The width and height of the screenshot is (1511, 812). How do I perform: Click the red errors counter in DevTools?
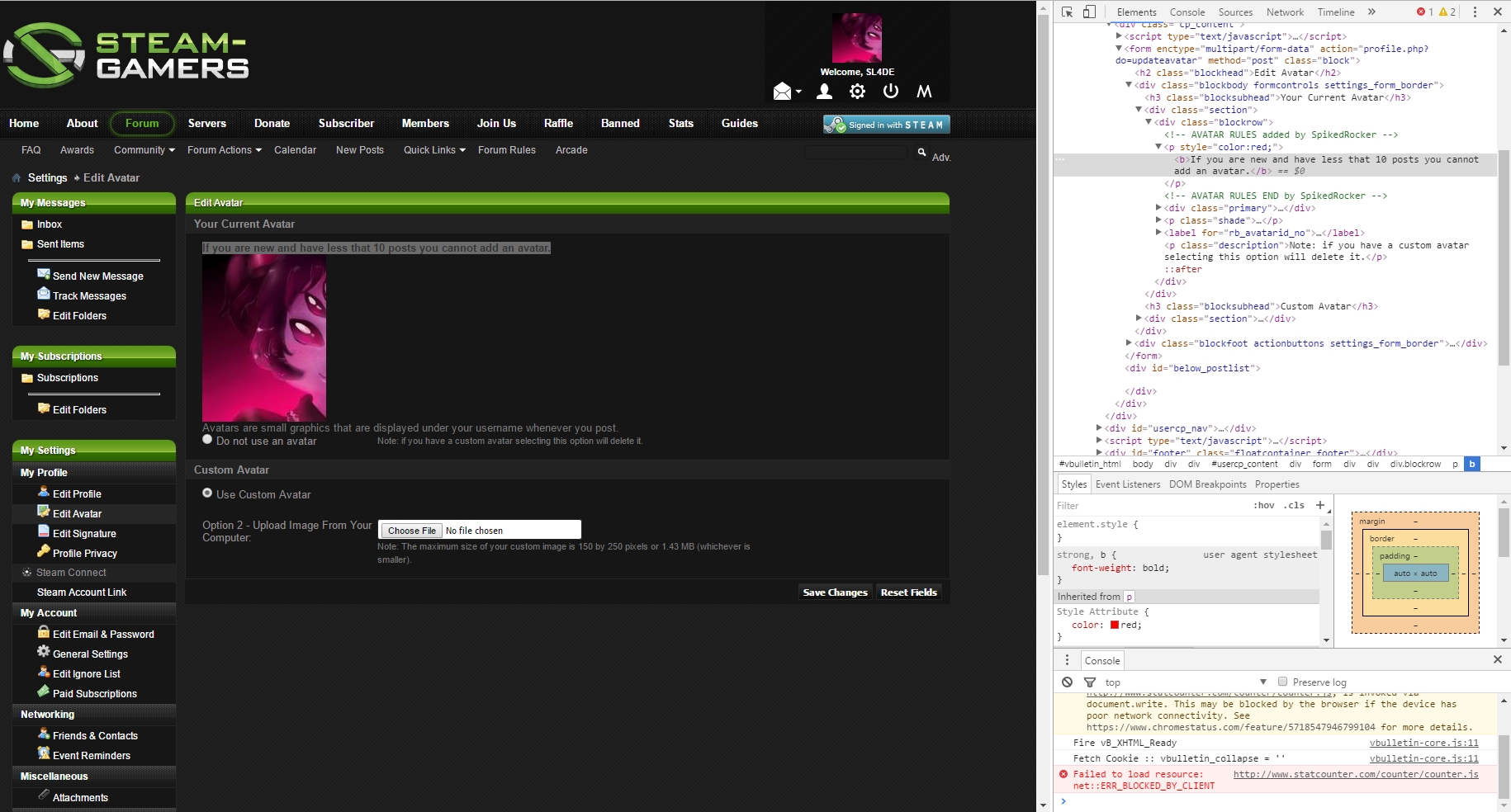point(1425,12)
